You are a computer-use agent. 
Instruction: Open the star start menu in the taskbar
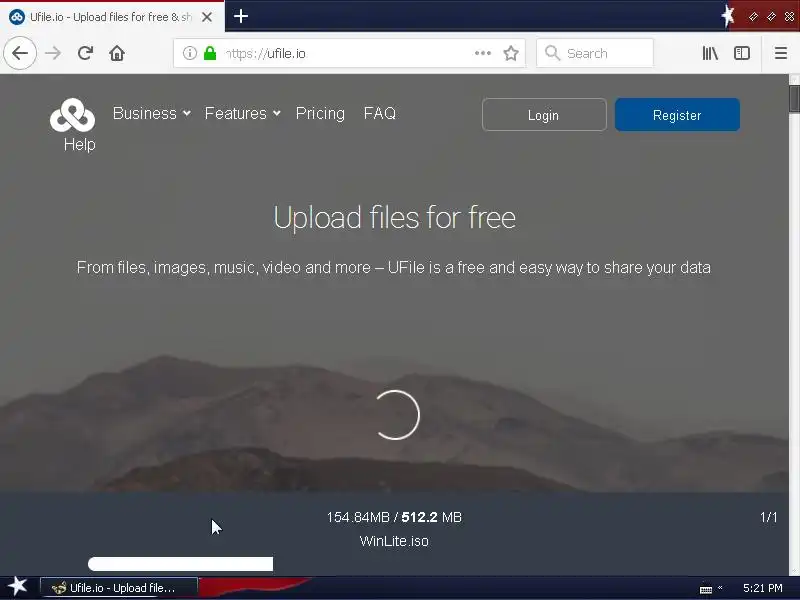pyautogui.click(x=17, y=587)
